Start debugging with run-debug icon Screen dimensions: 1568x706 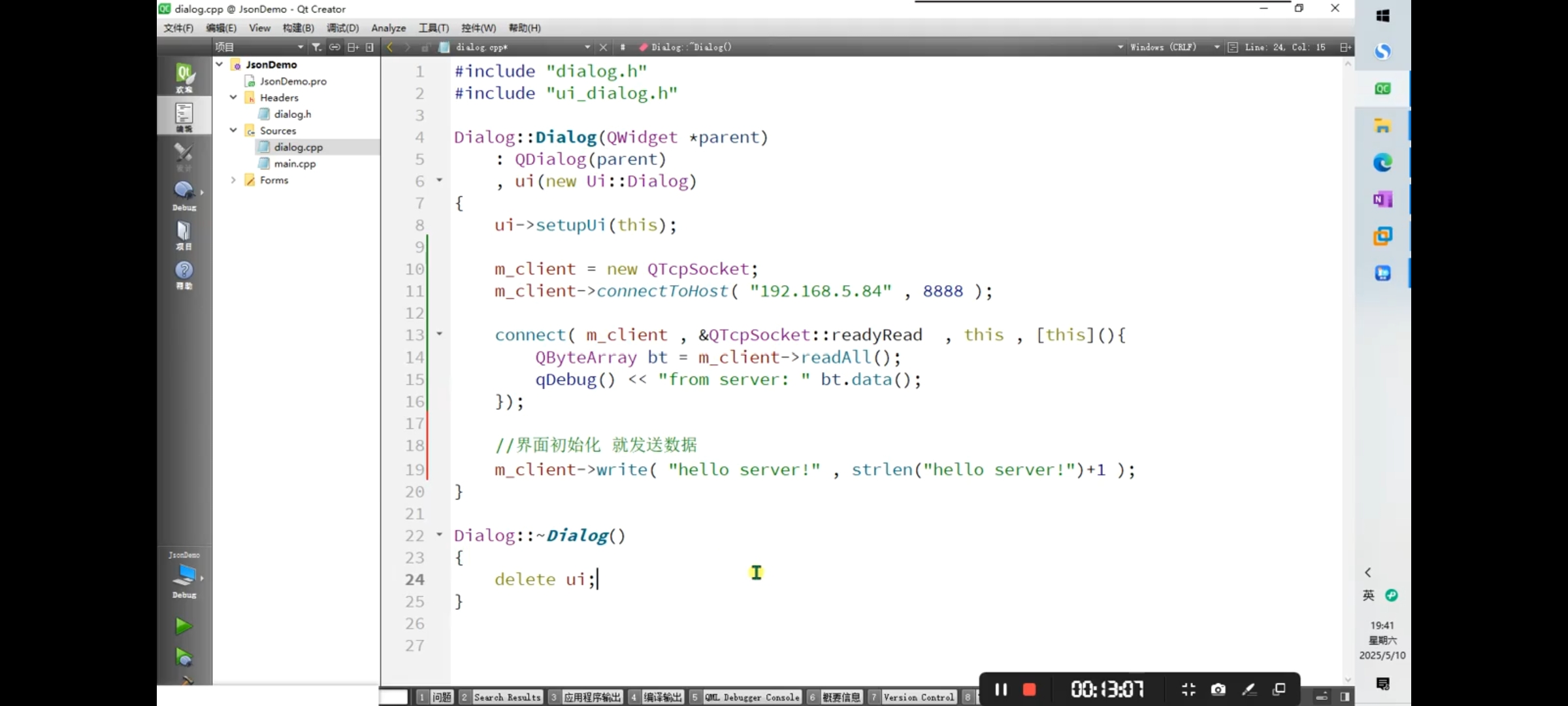(184, 656)
